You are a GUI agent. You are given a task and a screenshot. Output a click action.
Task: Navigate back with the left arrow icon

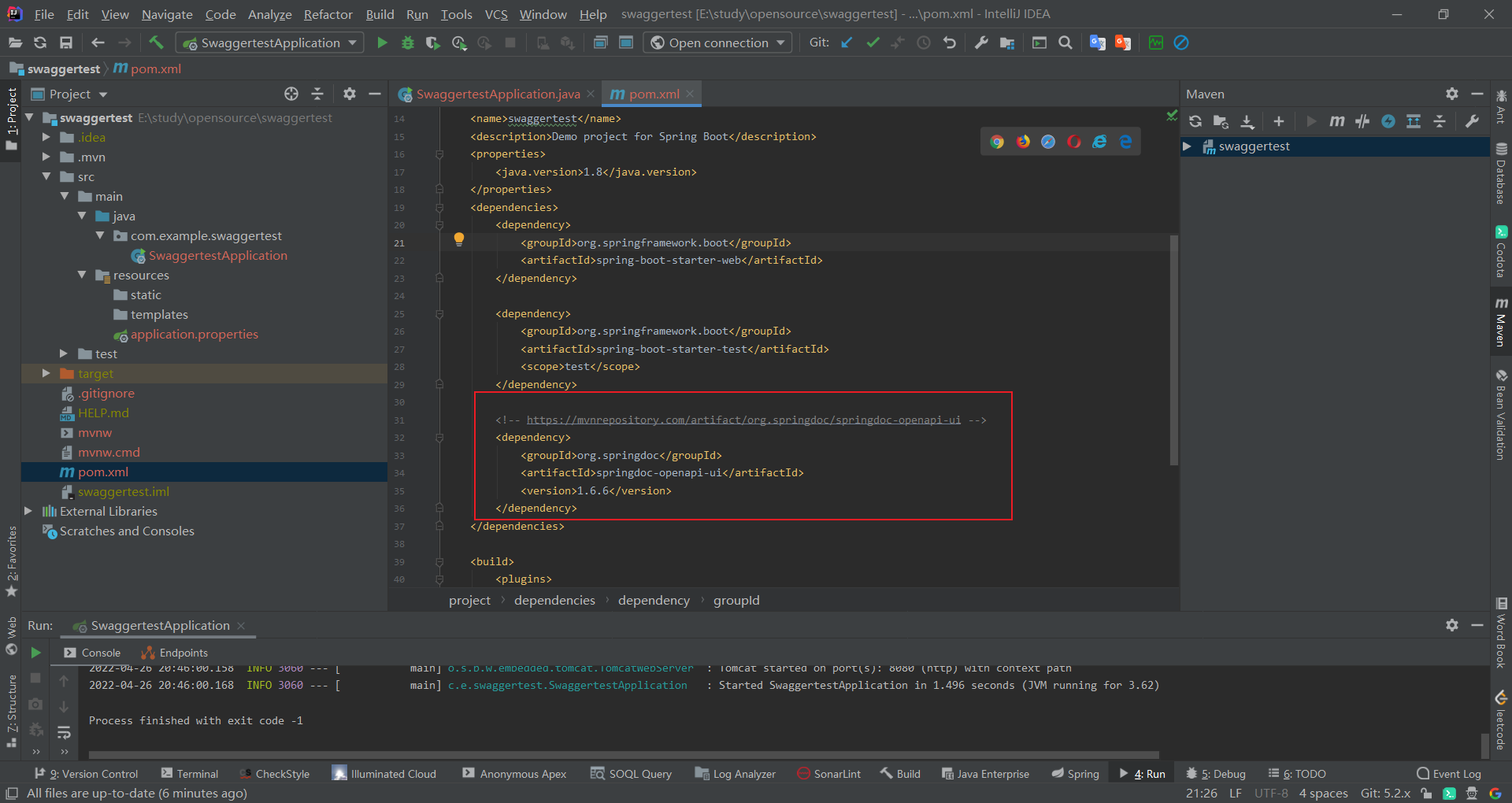[98, 43]
